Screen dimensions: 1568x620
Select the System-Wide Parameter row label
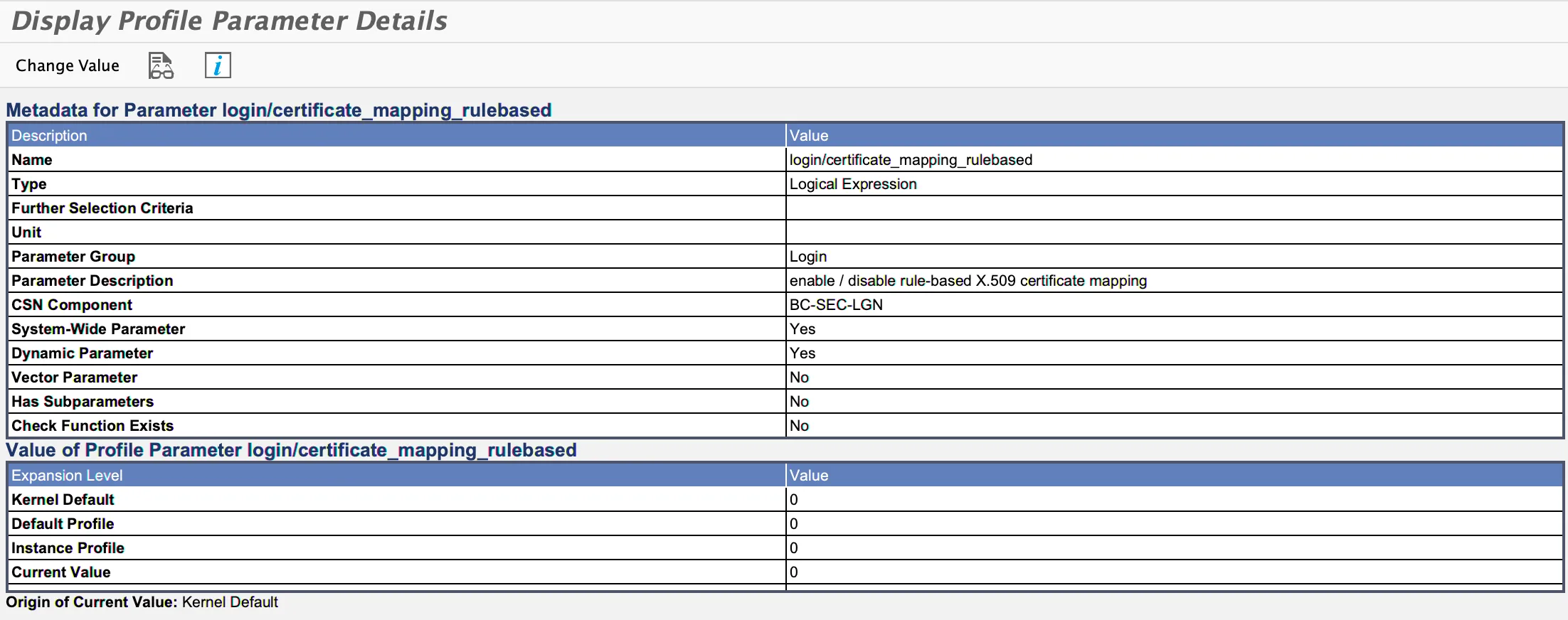pos(98,328)
